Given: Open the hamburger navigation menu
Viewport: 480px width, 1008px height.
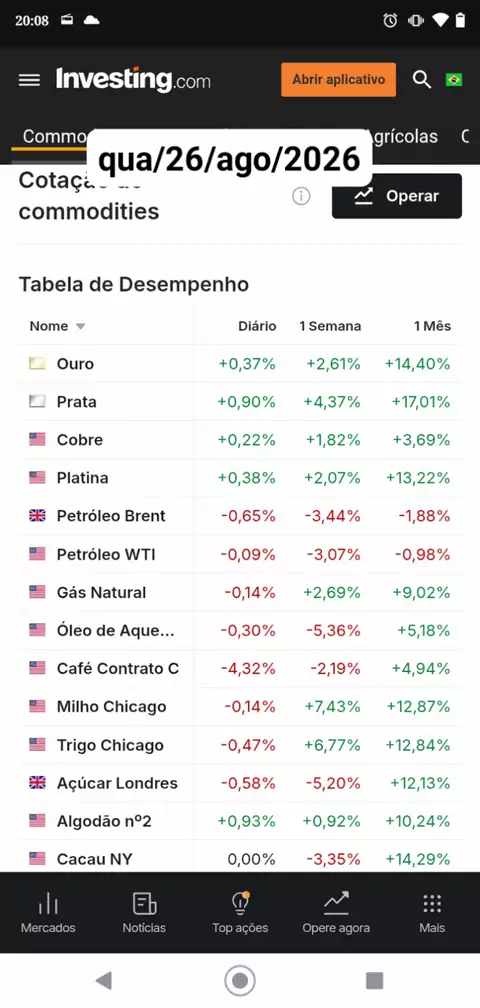Looking at the screenshot, I should [29, 80].
